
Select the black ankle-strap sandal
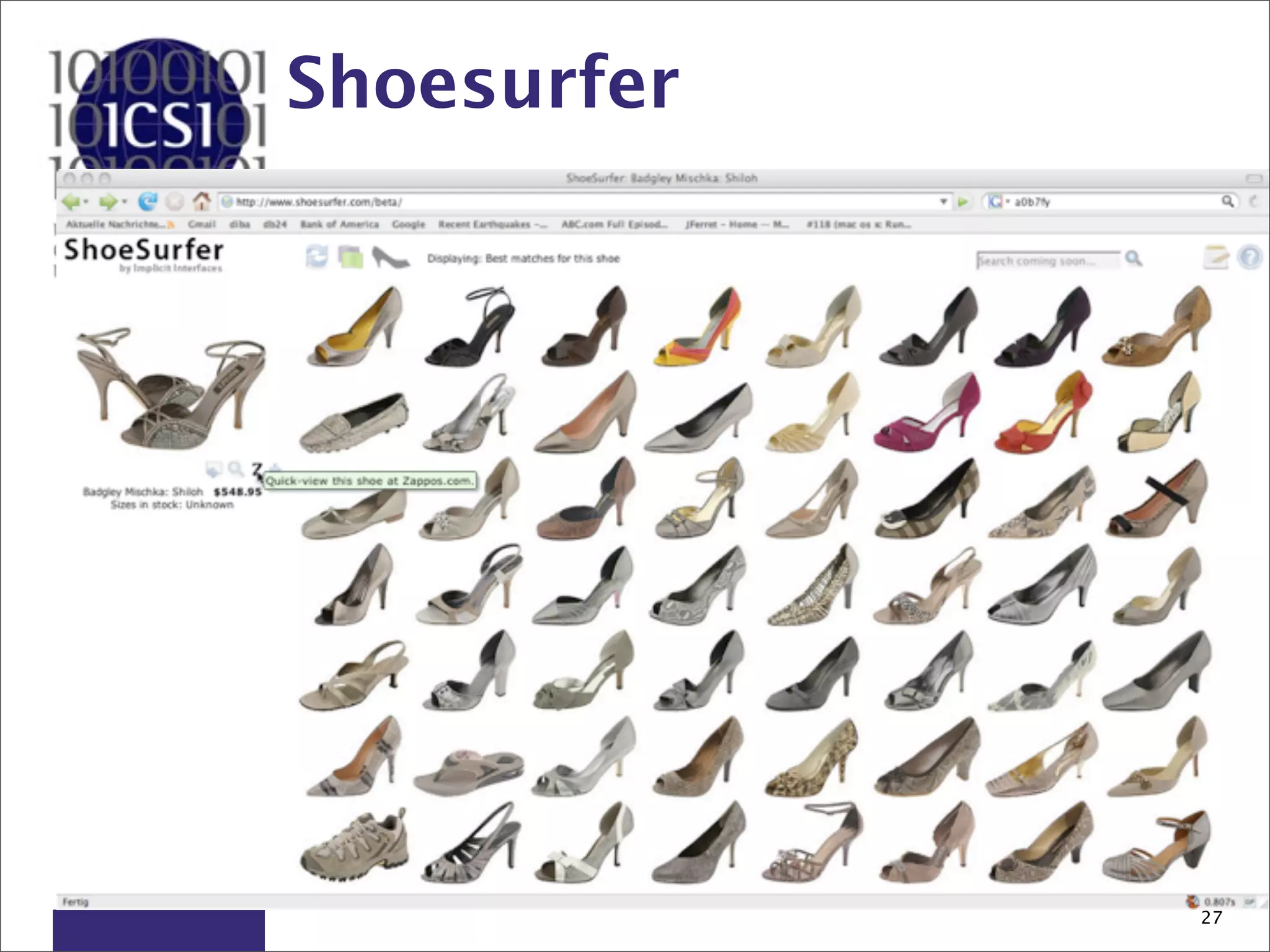point(469,326)
